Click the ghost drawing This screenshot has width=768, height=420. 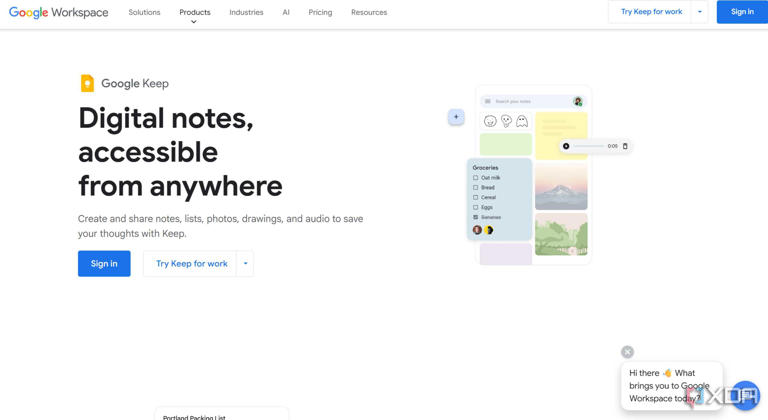point(522,121)
